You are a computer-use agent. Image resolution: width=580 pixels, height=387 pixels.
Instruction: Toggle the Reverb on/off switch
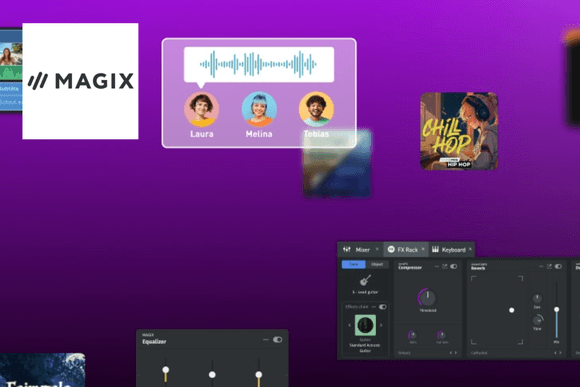pyautogui.click(x=558, y=266)
